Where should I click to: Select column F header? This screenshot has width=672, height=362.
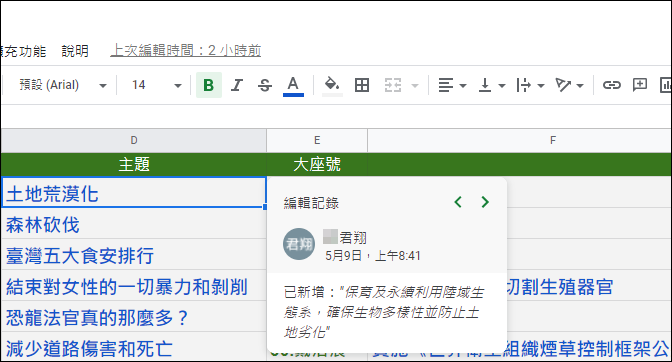point(520,141)
